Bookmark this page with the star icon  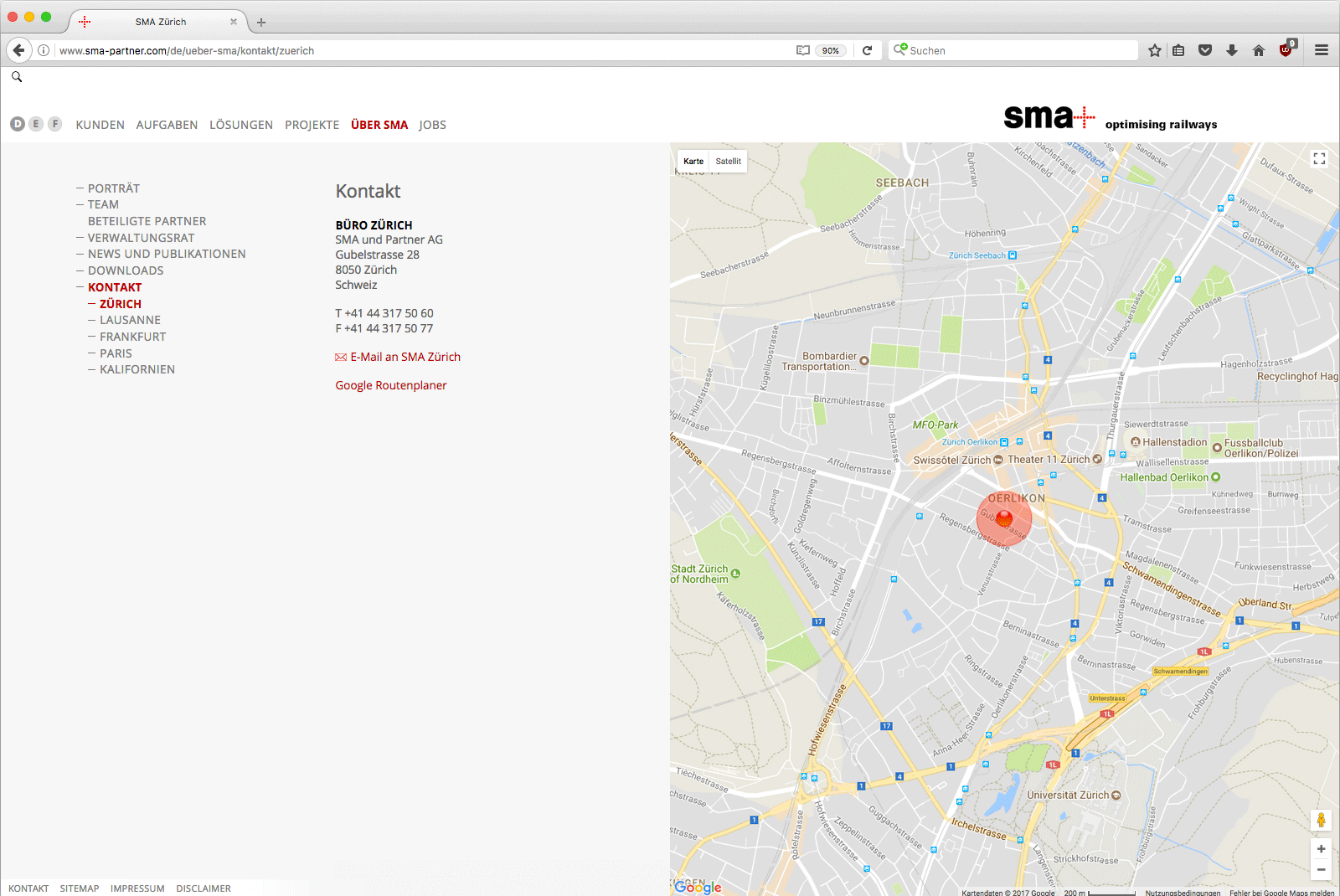1155,50
